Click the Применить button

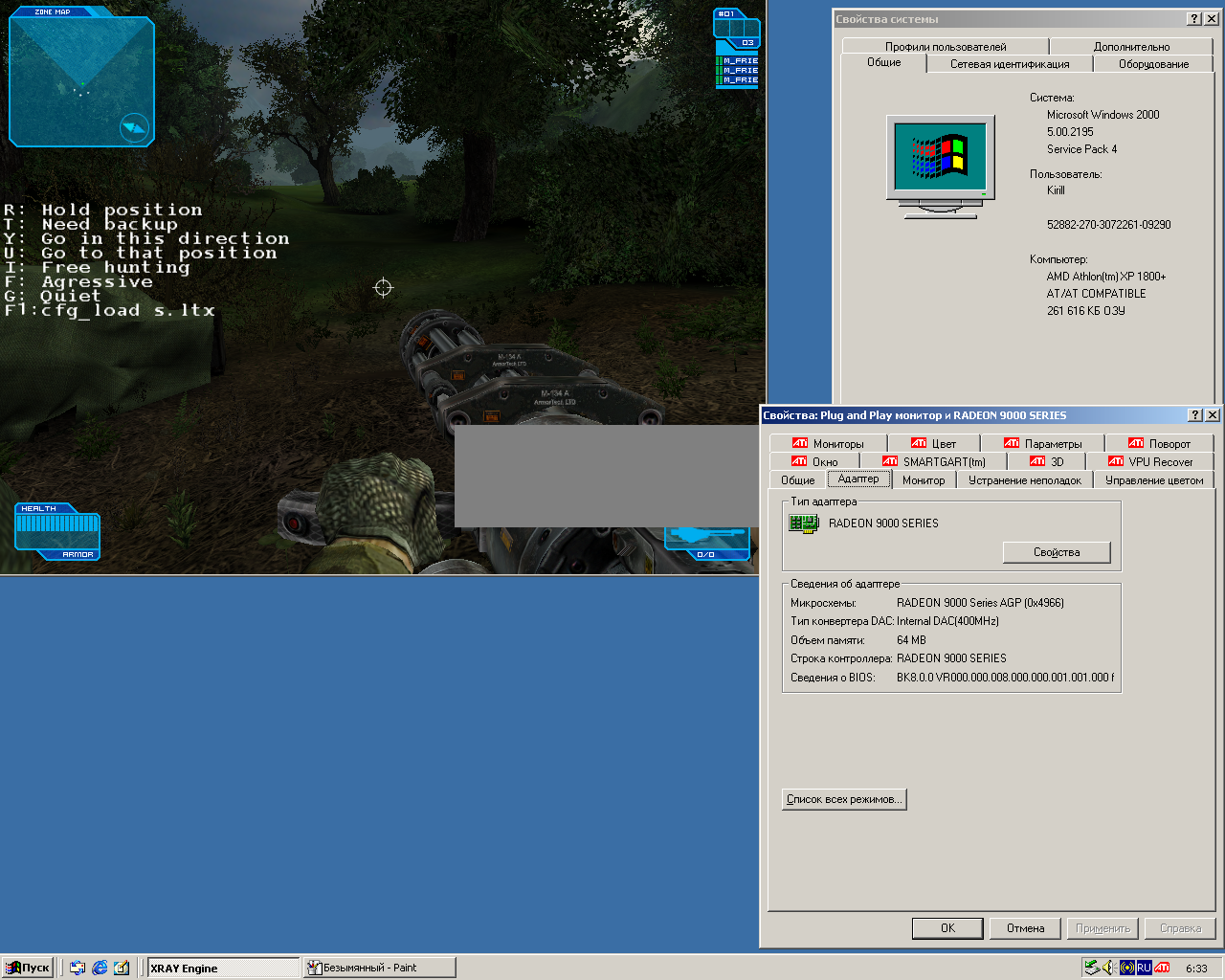pyautogui.click(x=1102, y=928)
